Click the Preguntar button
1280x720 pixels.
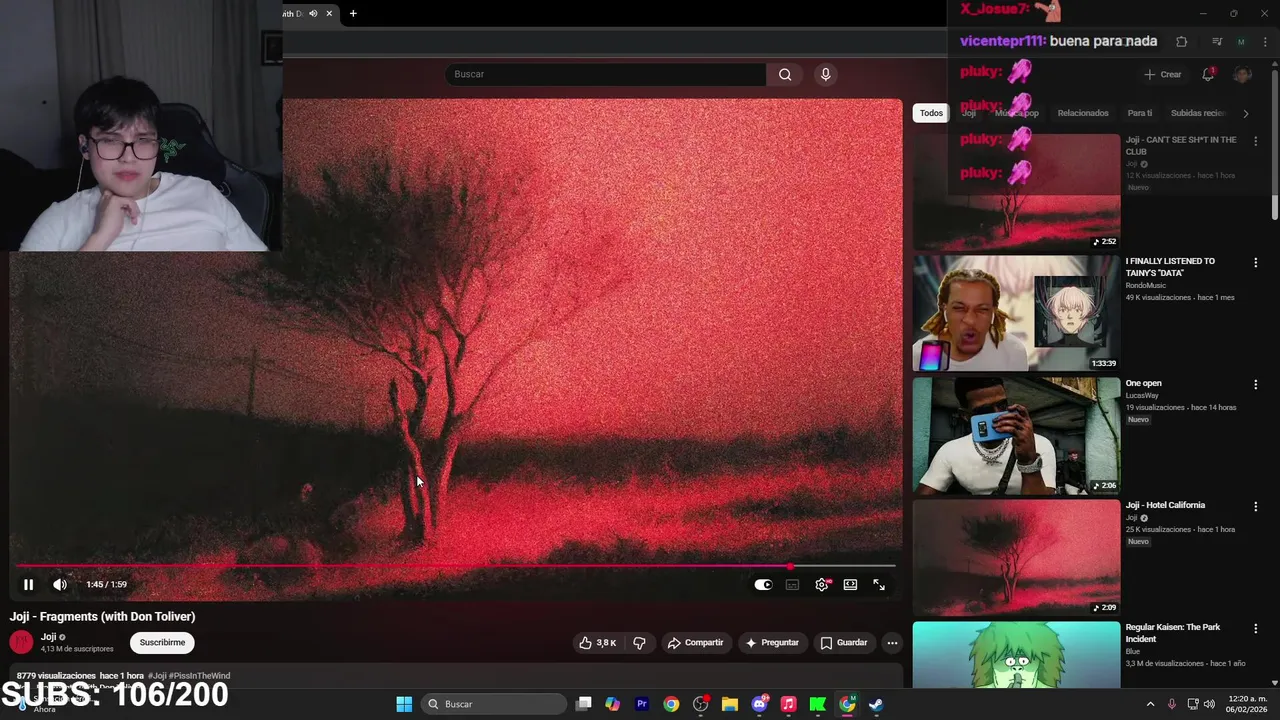tap(771, 643)
